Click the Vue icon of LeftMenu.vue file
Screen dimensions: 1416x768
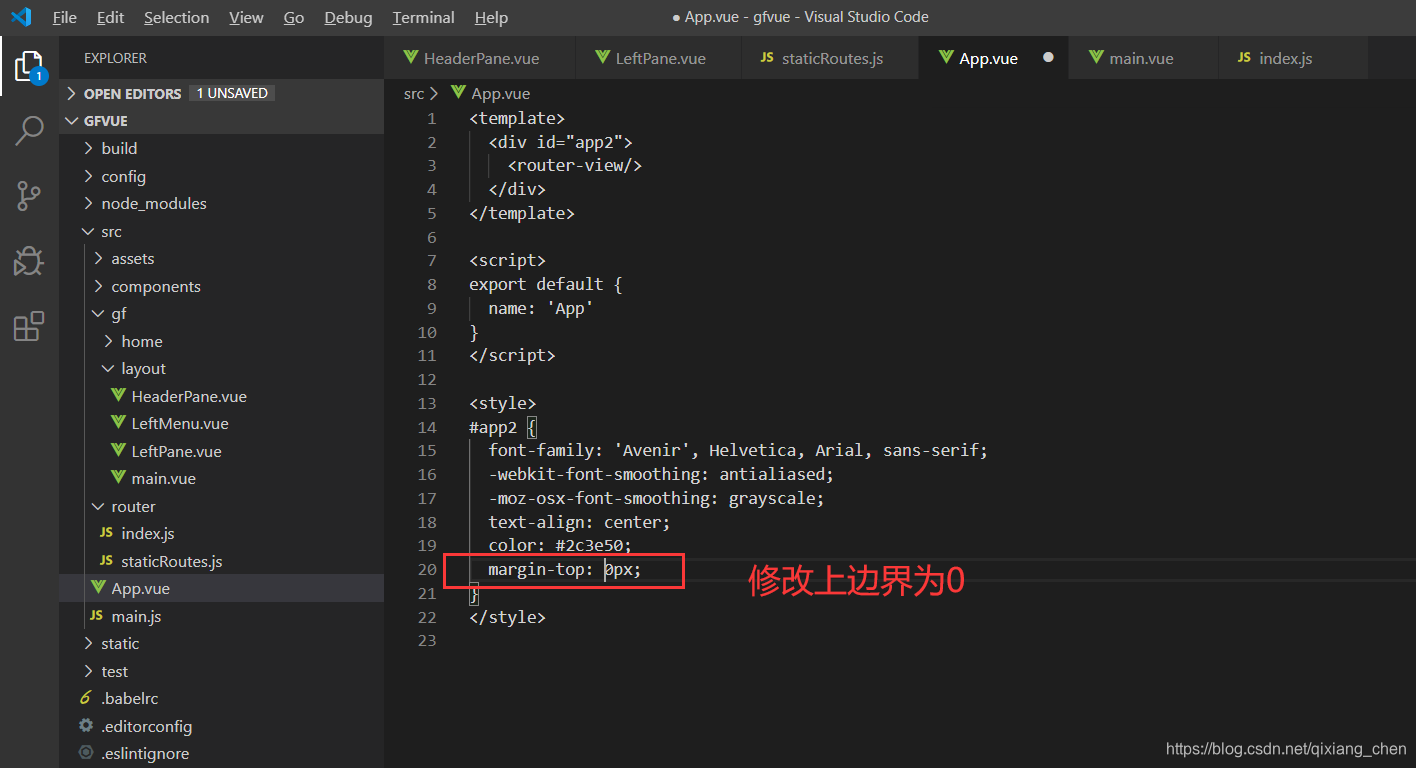click(x=119, y=423)
